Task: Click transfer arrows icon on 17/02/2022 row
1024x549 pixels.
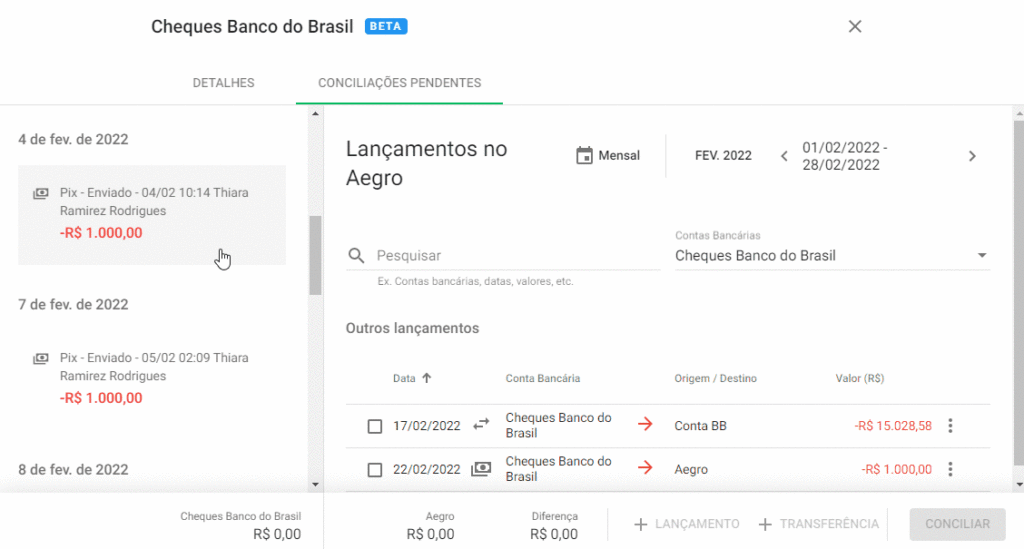Action: click(481, 425)
